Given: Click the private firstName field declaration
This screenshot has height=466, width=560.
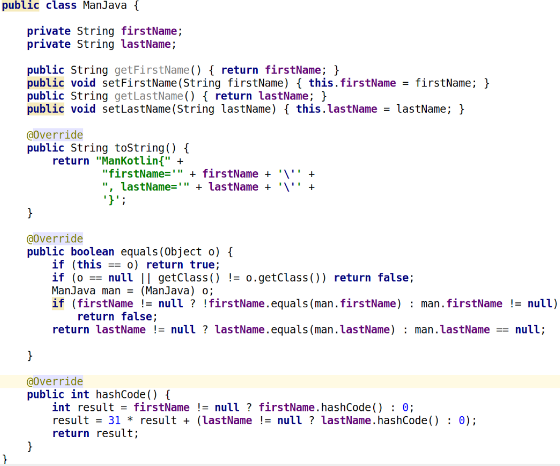Looking at the screenshot, I should [105, 31].
